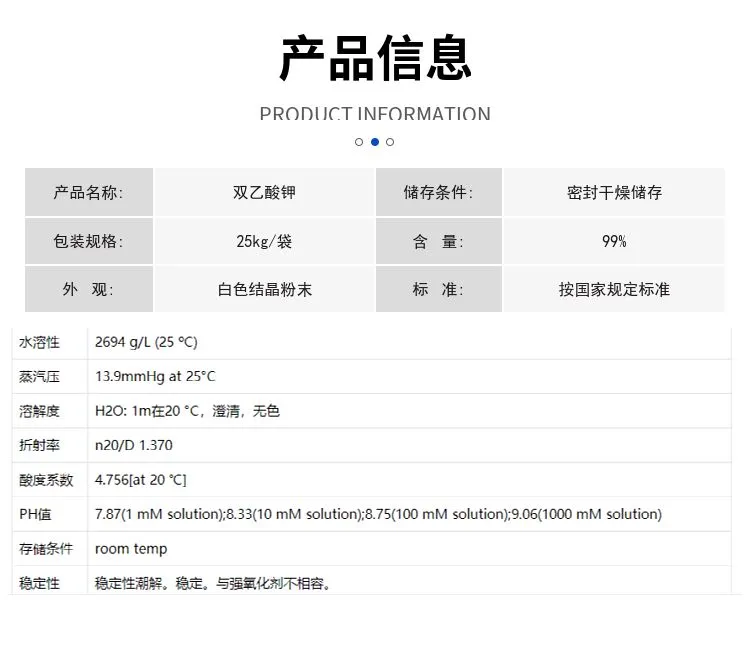Image resolution: width=750 pixels, height=655 pixels.
Task: Select the 按国家规定标准 standard cell
Action: pyautogui.click(x=614, y=289)
